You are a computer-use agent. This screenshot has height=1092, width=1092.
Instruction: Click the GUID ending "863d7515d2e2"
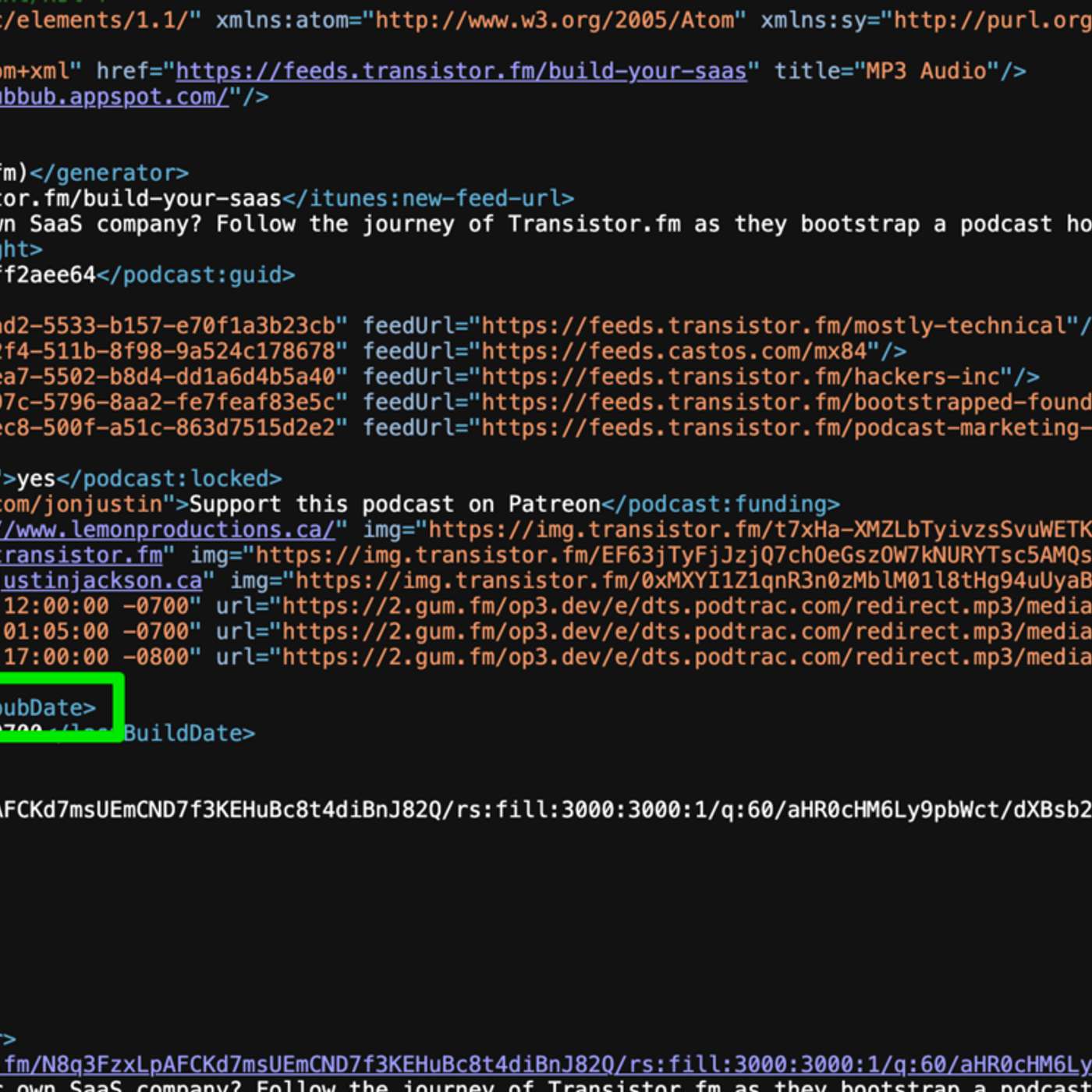(x=168, y=427)
